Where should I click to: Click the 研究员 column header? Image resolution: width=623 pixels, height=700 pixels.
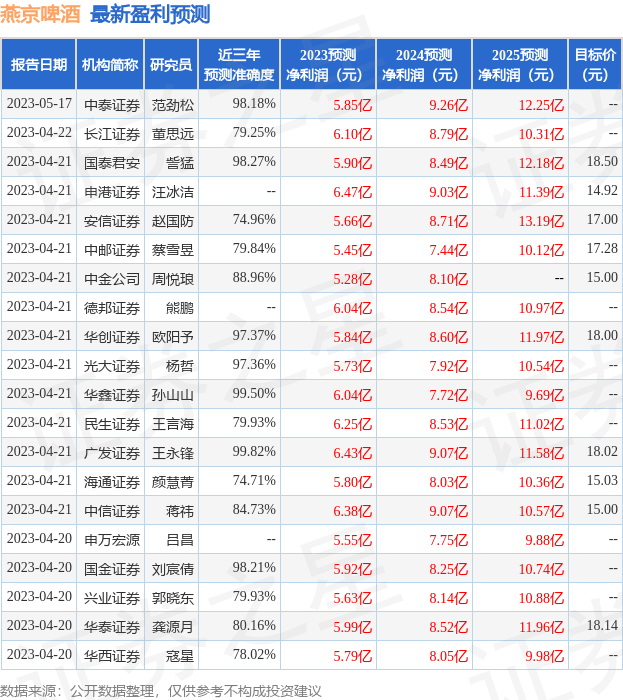coord(171,64)
